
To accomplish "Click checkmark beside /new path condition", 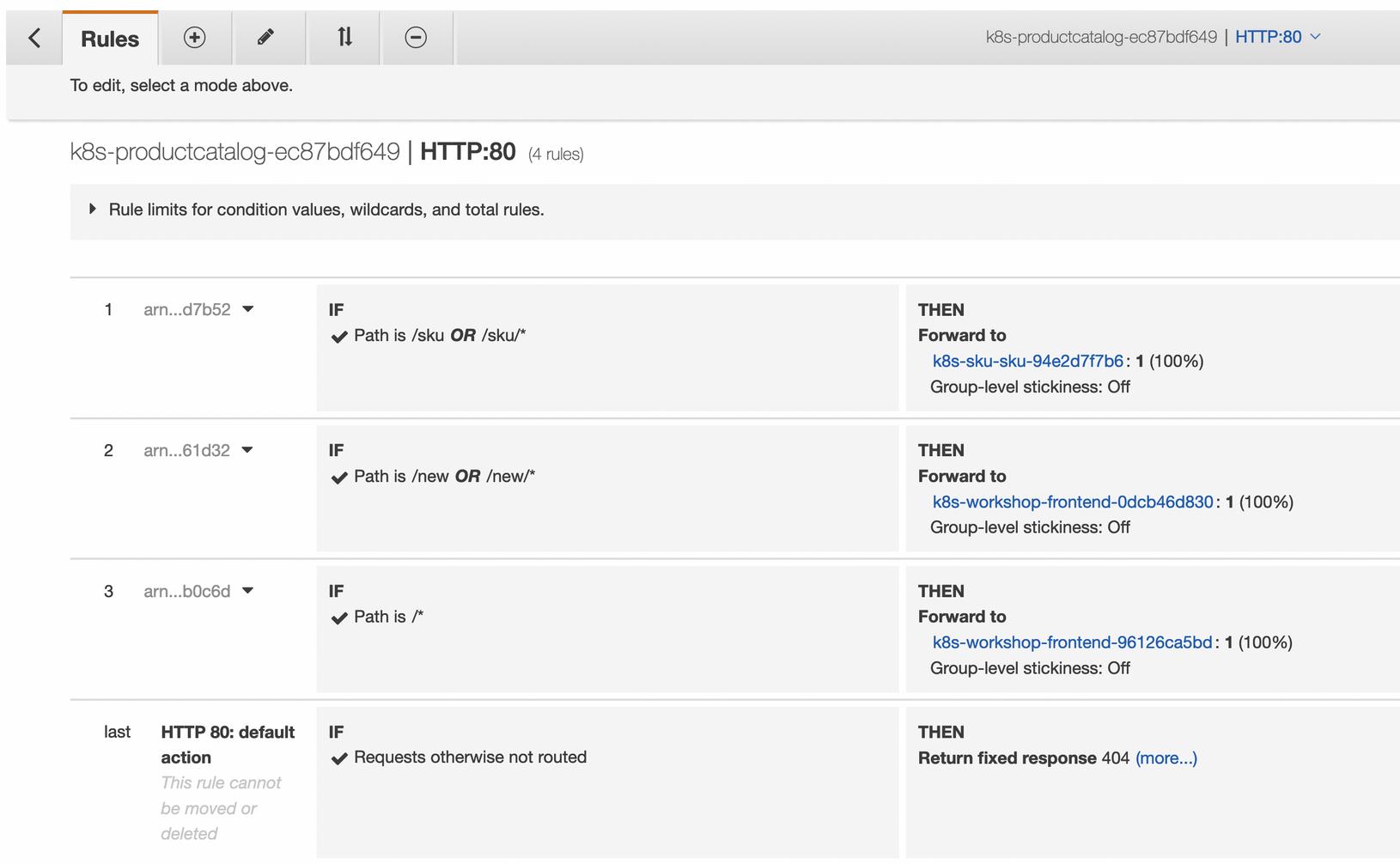I will pos(339,478).
